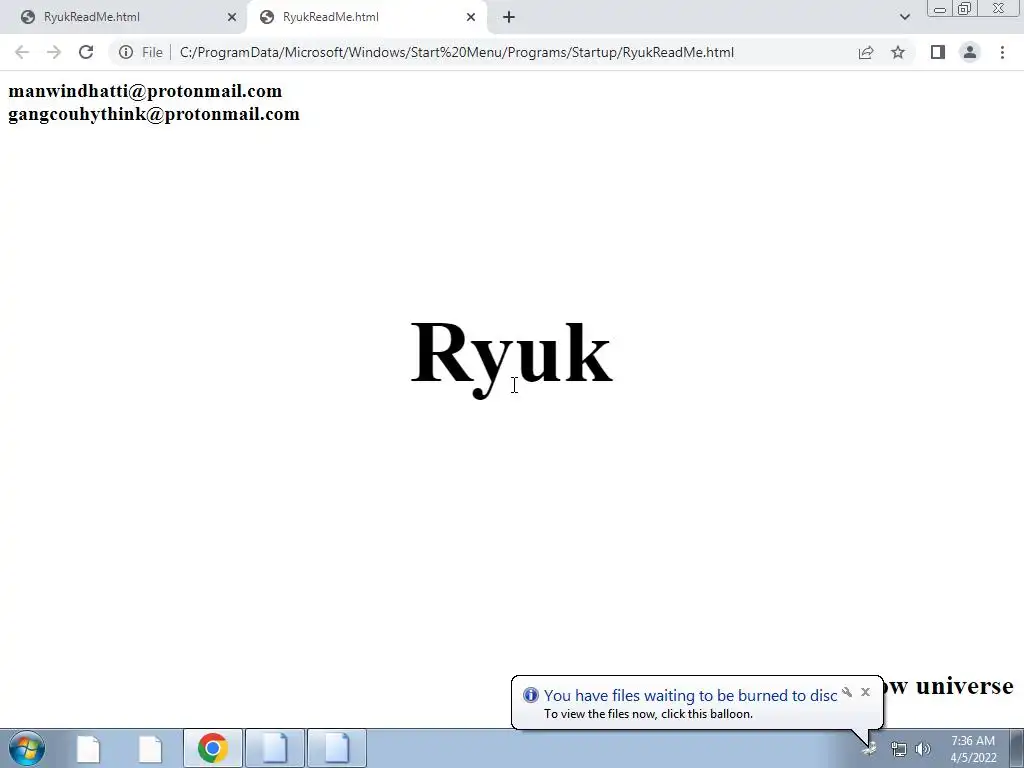Click the burn disc tray icon
This screenshot has width=1024, height=768.
click(869, 749)
